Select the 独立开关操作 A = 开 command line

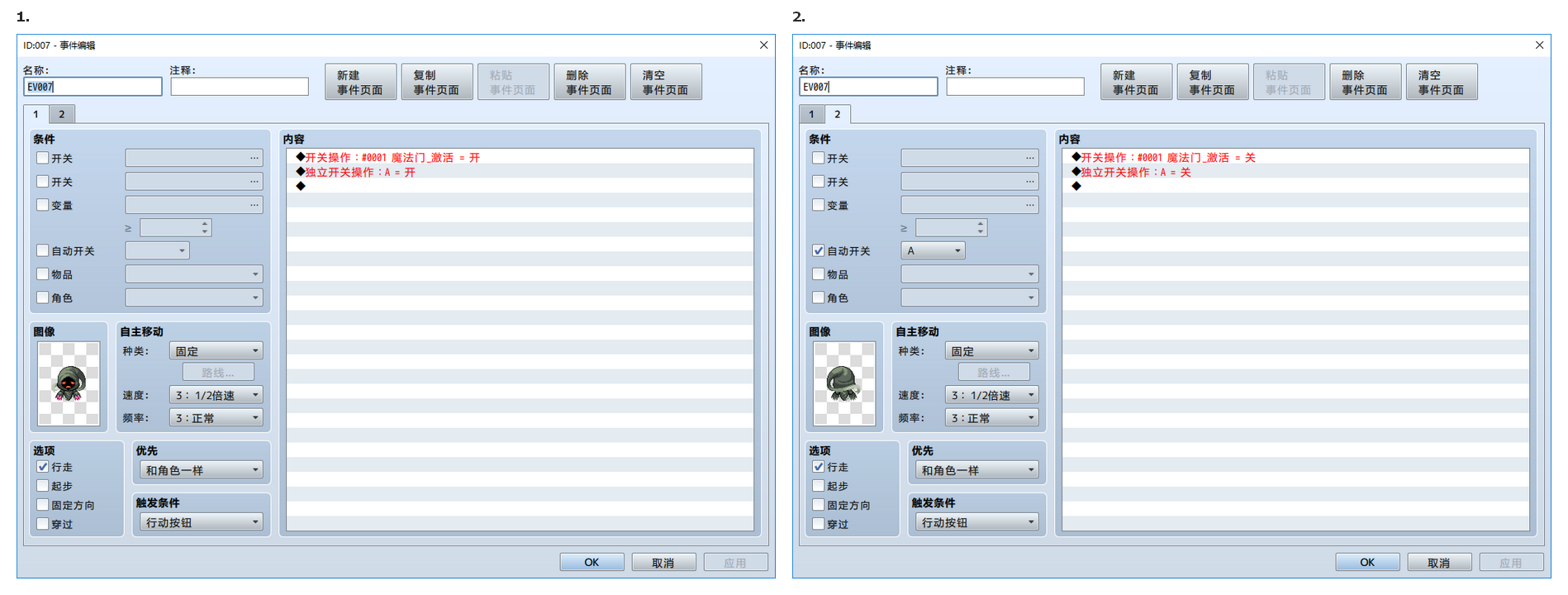coord(520,172)
